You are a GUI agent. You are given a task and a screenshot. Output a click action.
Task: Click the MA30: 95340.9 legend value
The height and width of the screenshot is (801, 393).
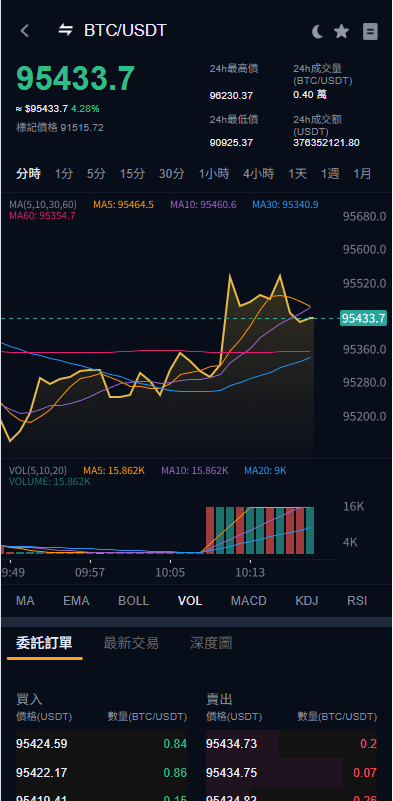285,205
